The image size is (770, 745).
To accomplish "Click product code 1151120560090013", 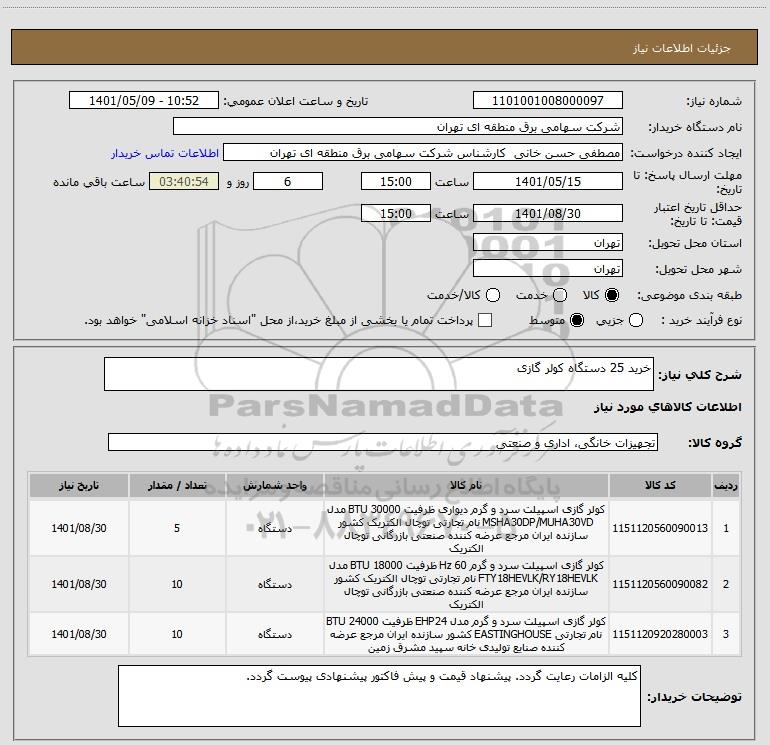I will tap(660, 528).
